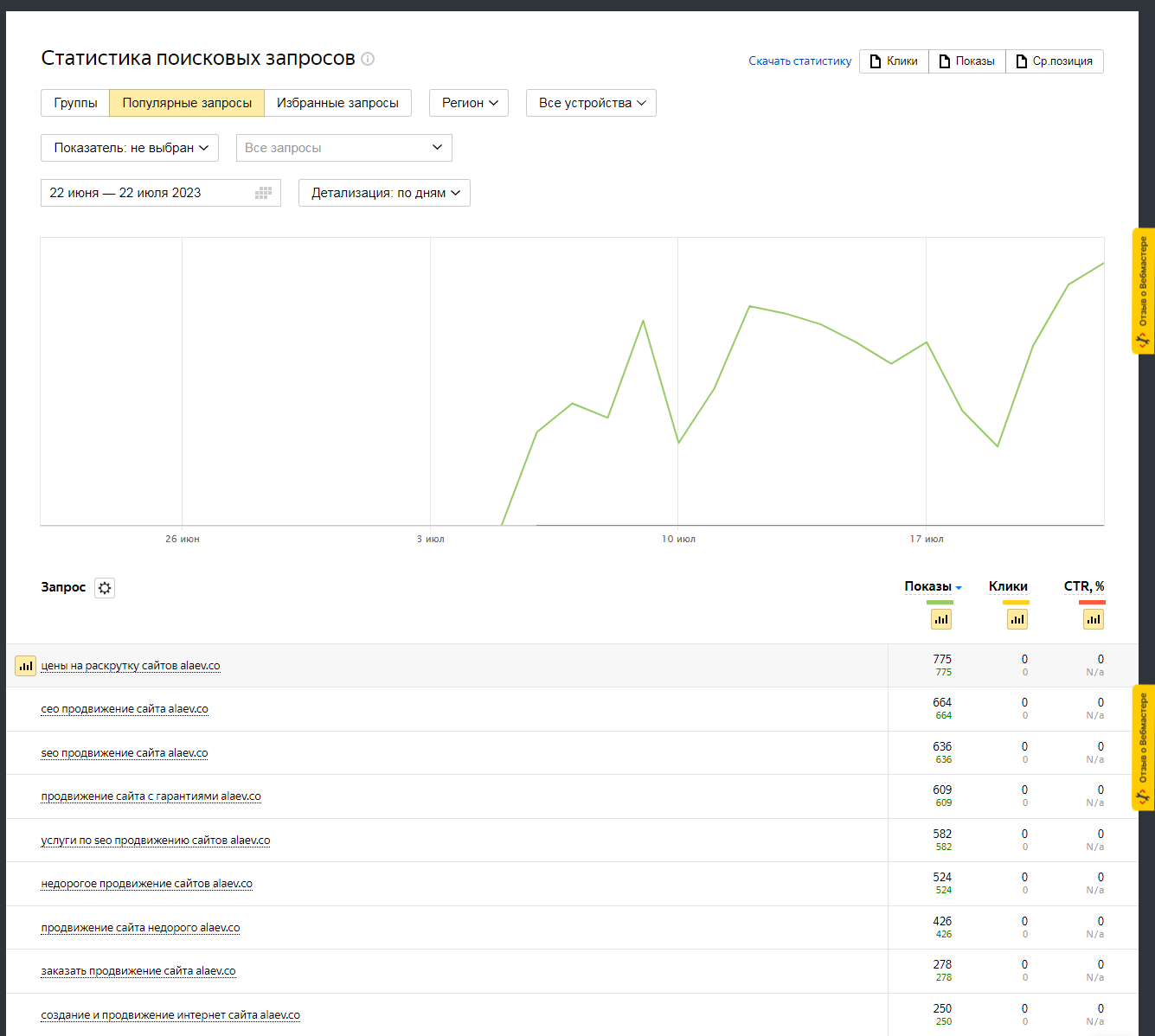Image resolution: width=1155 pixels, height=1036 pixels.
Task: Click the yellow Клики color bar
Action: point(1016,602)
